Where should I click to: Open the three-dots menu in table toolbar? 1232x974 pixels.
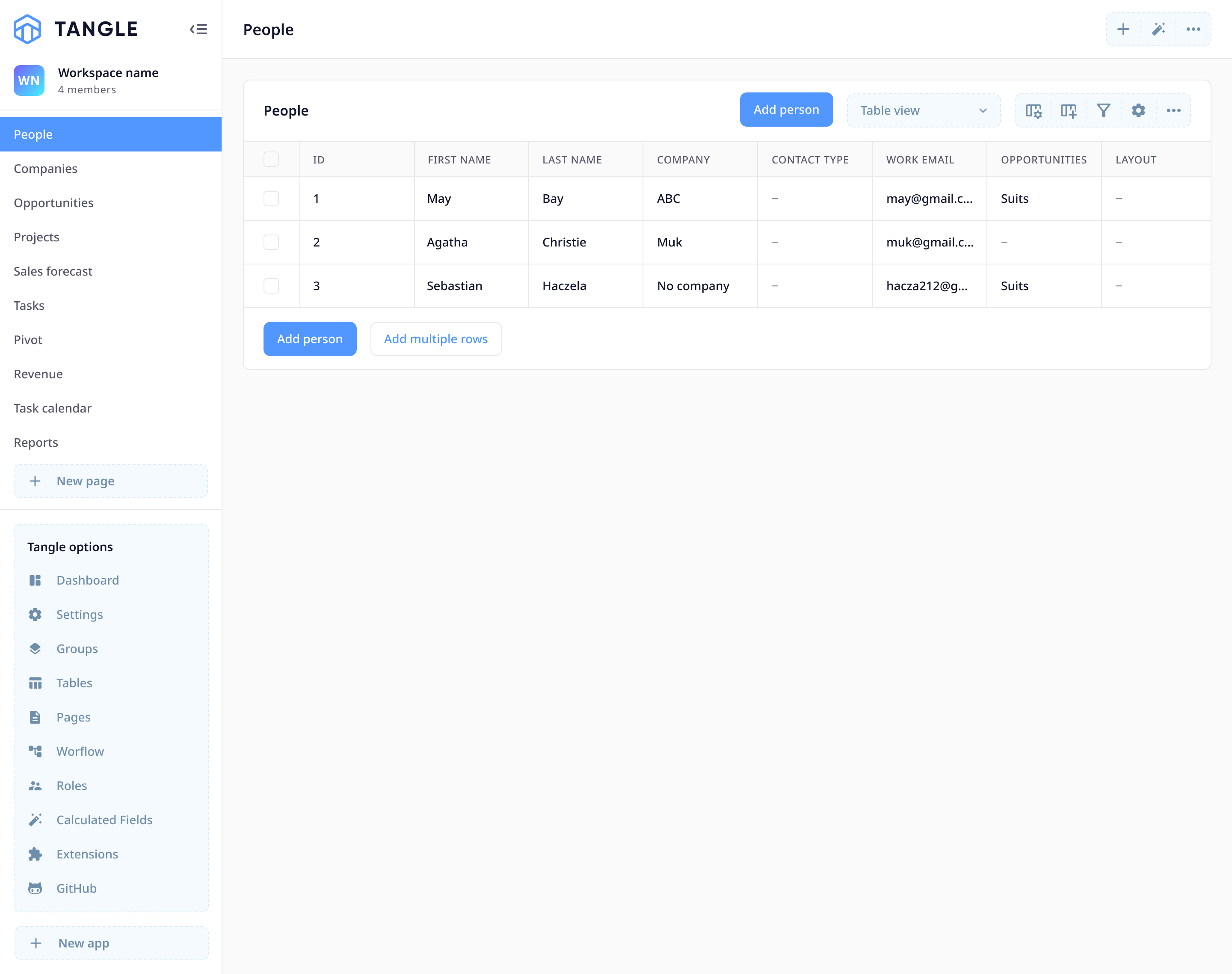tap(1173, 111)
